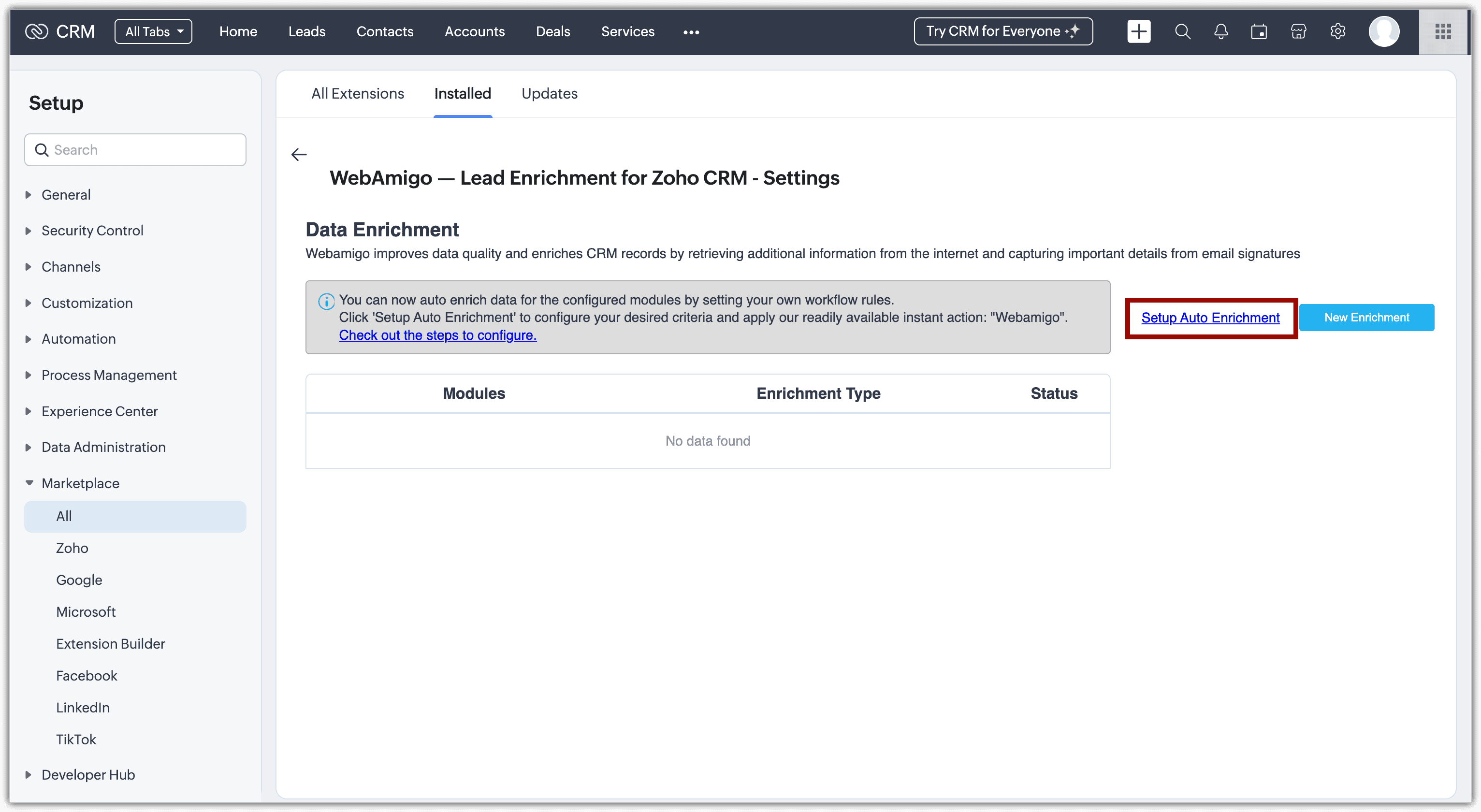The width and height of the screenshot is (1481, 812).
Task: Open the apps grid launcher icon
Action: (x=1443, y=31)
